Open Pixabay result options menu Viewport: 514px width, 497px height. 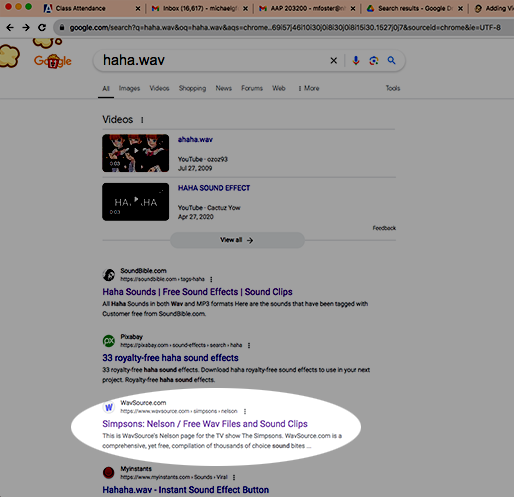point(249,345)
